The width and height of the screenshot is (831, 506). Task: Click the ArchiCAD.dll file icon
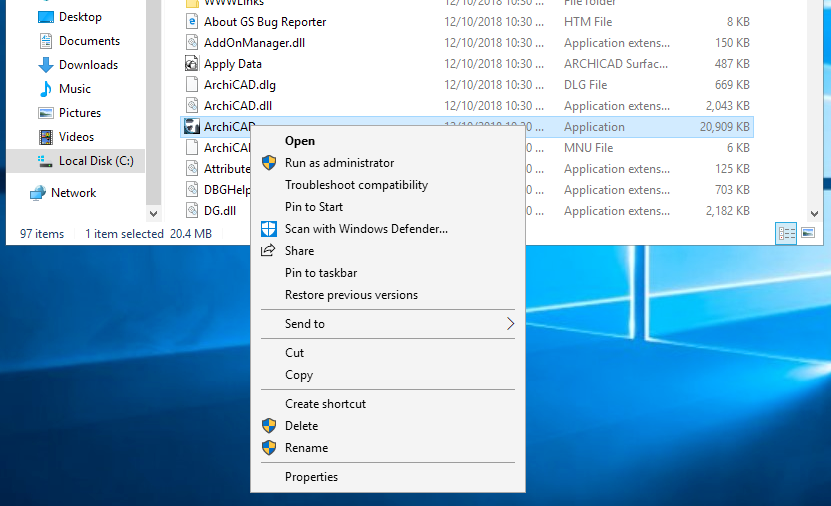[192, 106]
